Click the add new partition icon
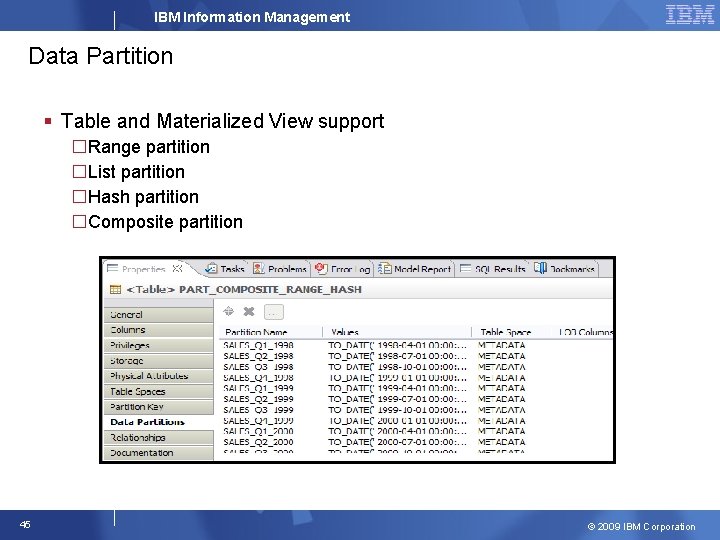This screenshot has width=720, height=540. pyautogui.click(x=228, y=312)
